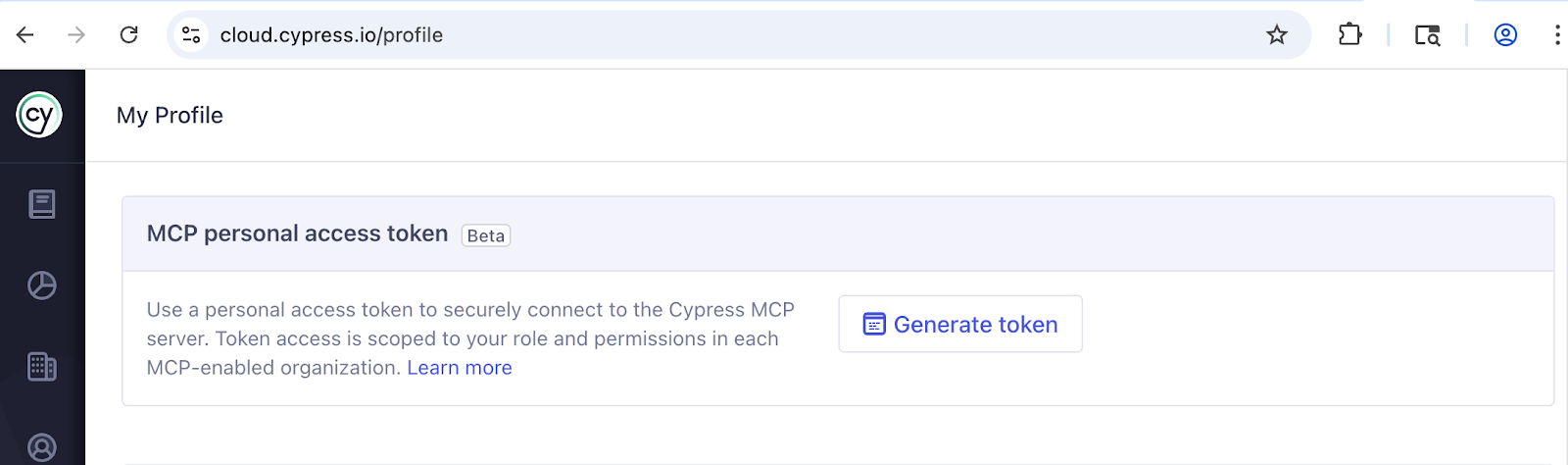The image size is (1568, 465).
Task: Open the user profile sidebar icon
Action: [41, 447]
